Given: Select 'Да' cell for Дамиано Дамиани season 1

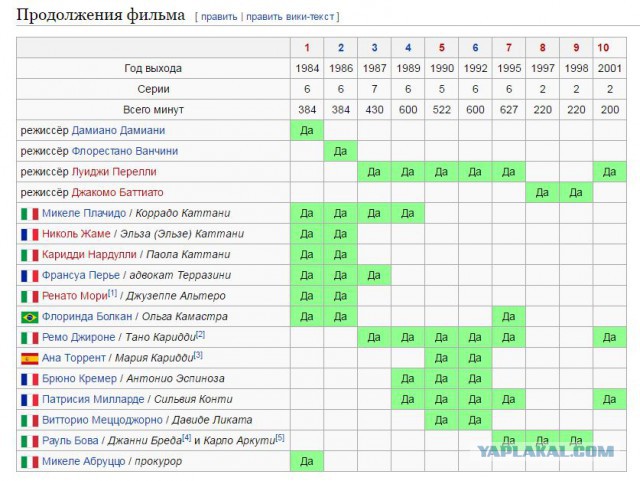Looking at the screenshot, I should (307, 130).
